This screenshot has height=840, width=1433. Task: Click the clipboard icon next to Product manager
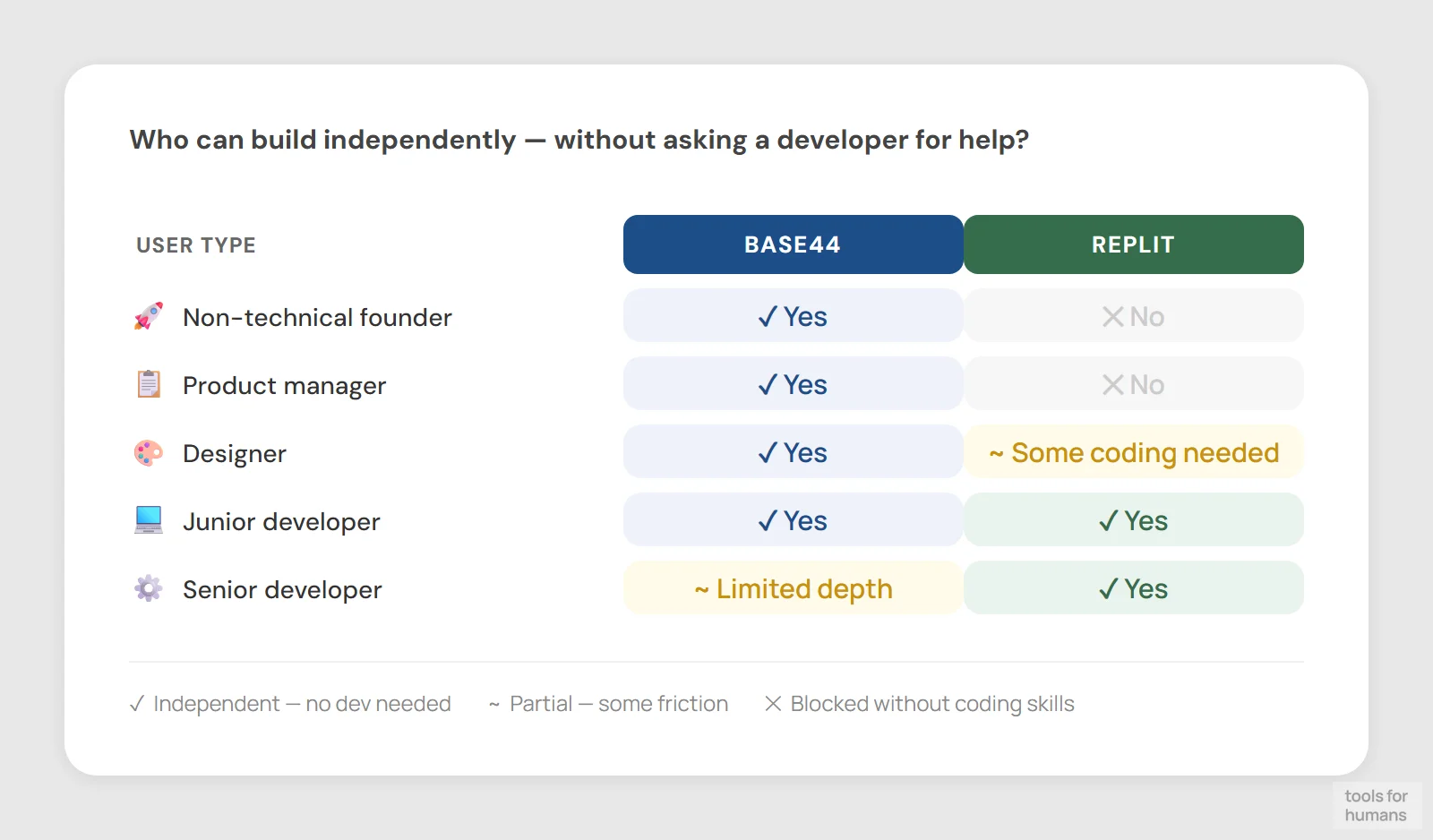point(149,384)
